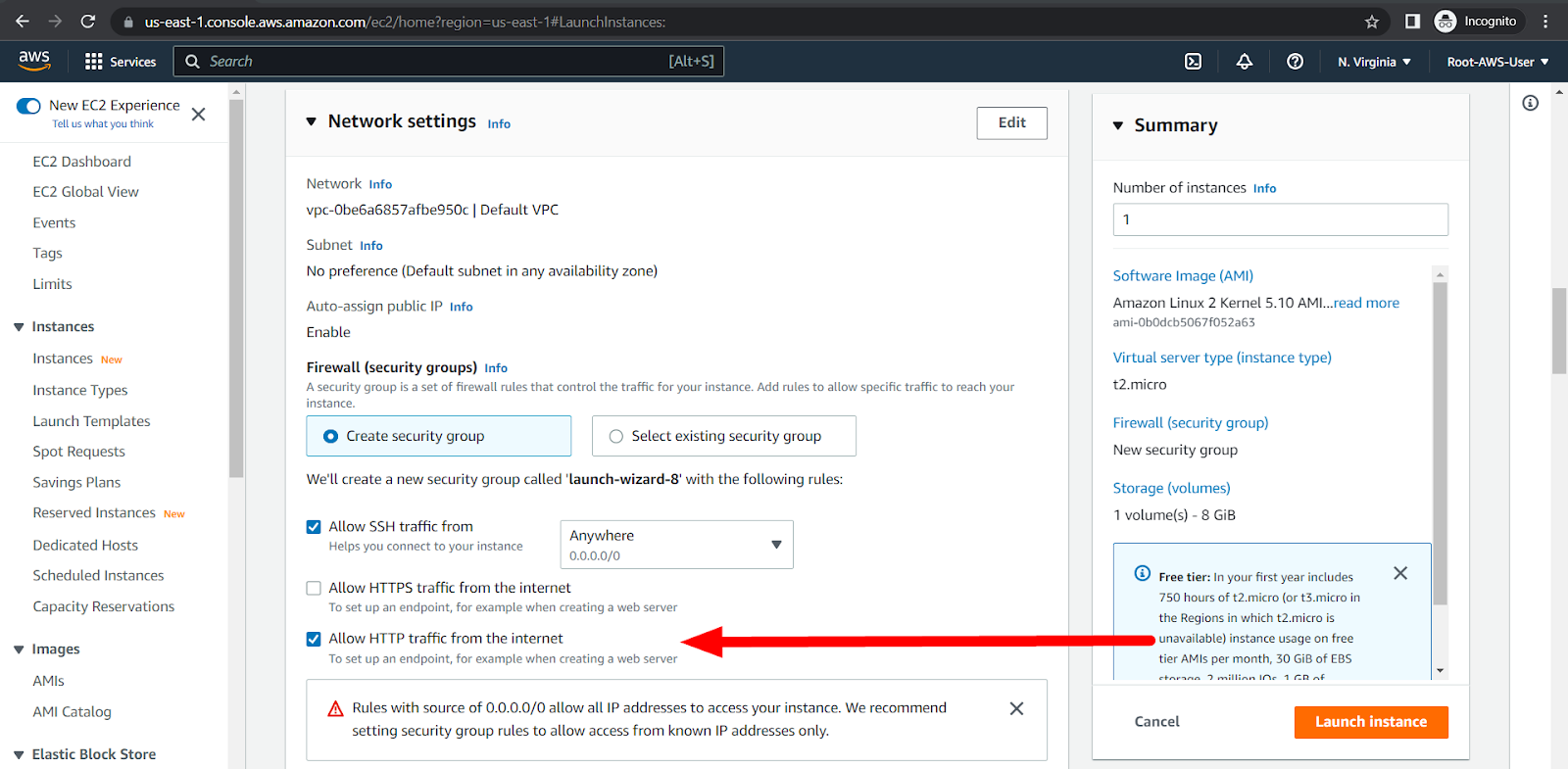
Task: Open the N. Virginia region dropdown
Action: tap(1374, 62)
